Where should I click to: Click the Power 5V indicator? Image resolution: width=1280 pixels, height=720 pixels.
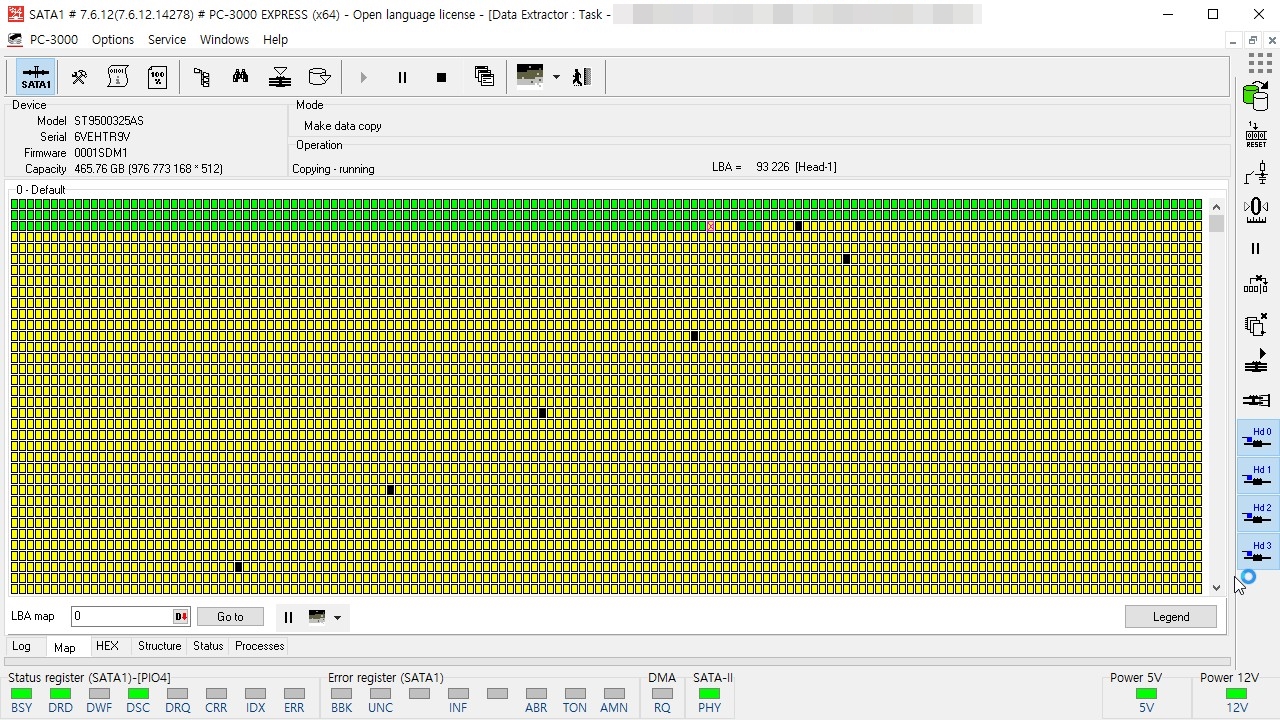pos(1146,694)
